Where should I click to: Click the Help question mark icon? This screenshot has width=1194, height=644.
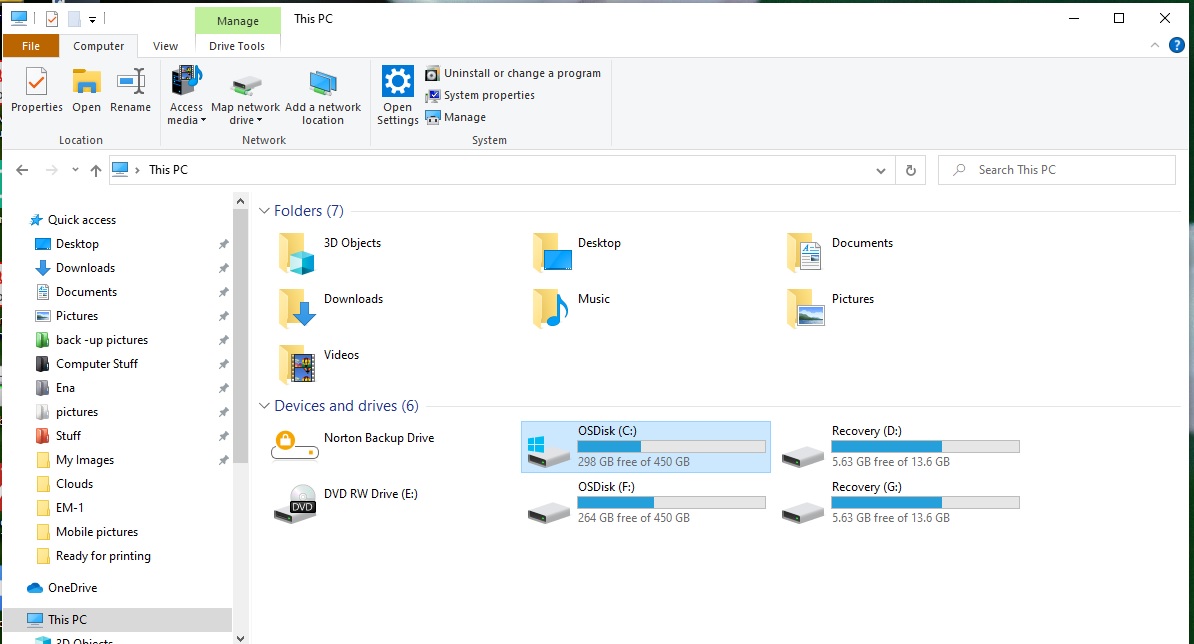tap(1176, 46)
